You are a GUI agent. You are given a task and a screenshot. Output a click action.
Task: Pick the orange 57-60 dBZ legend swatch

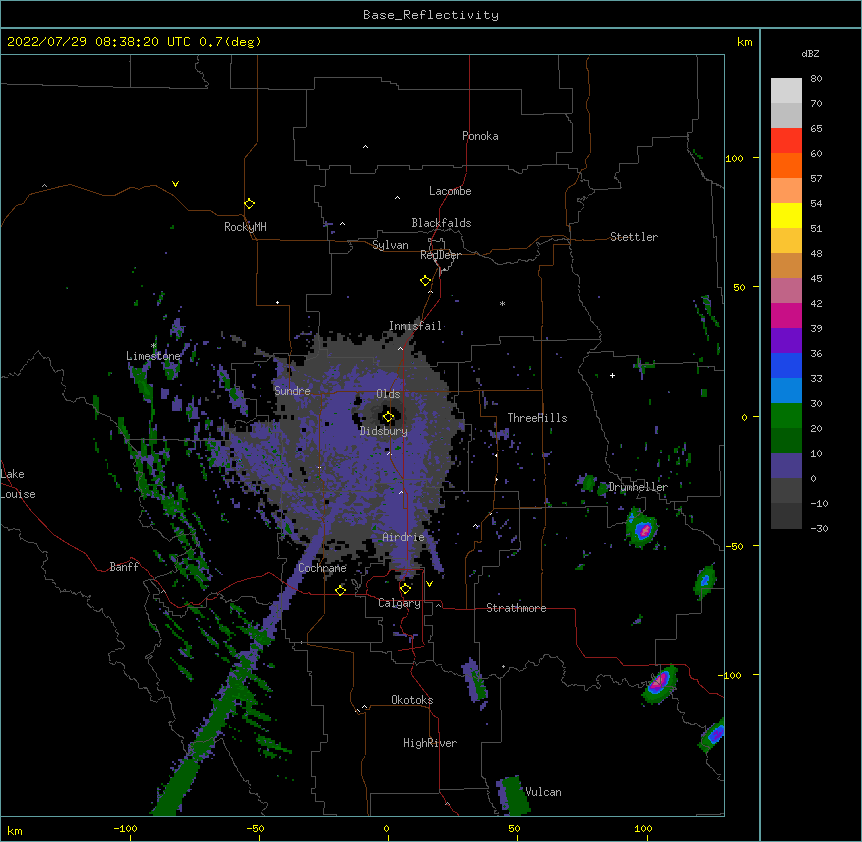pos(786,165)
